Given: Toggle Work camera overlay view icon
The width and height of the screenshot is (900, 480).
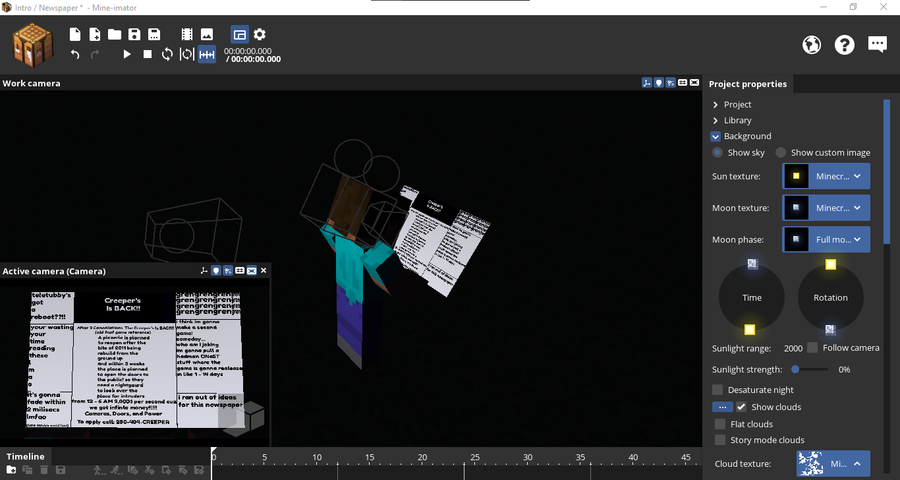Looking at the screenshot, I should click(695, 83).
